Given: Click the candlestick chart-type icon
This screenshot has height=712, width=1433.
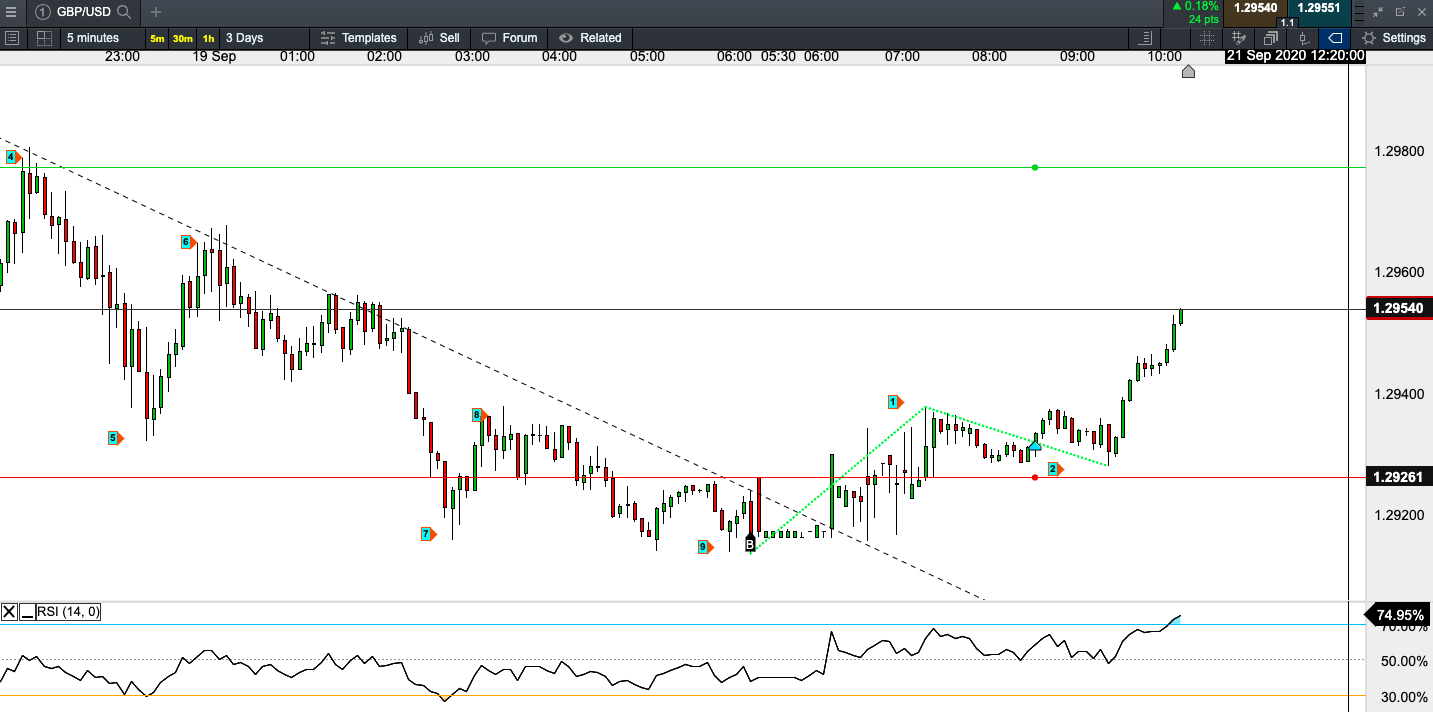Looking at the screenshot, I should [1302, 38].
